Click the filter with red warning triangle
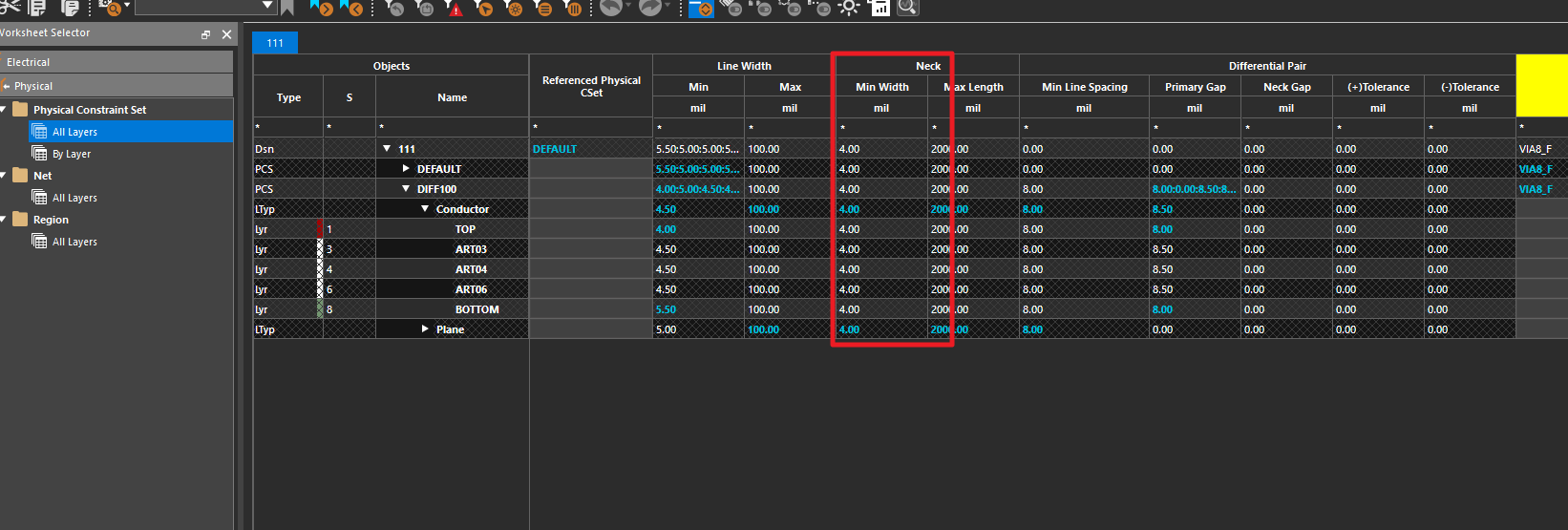This screenshot has height=530, width=1568. pos(454,8)
